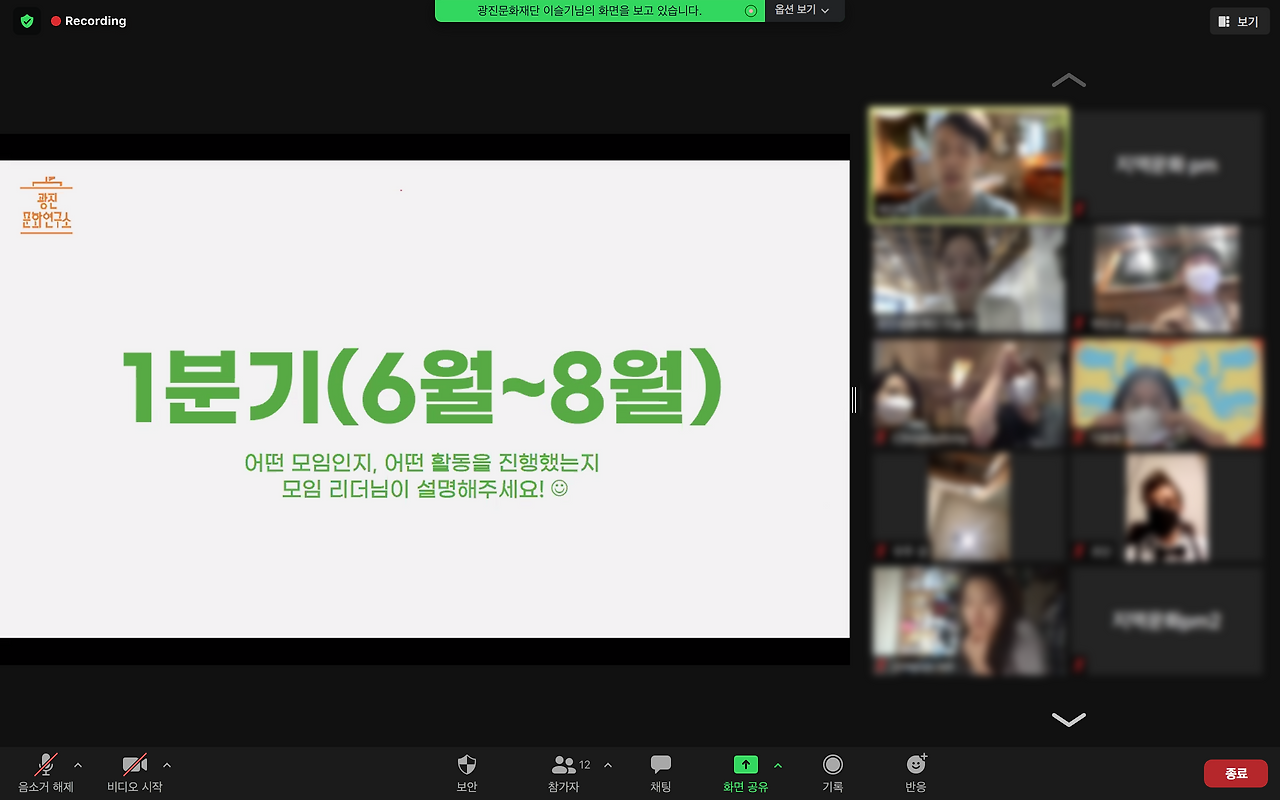
Task: Click the red Recording indicator
Action: [x=89, y=21]
